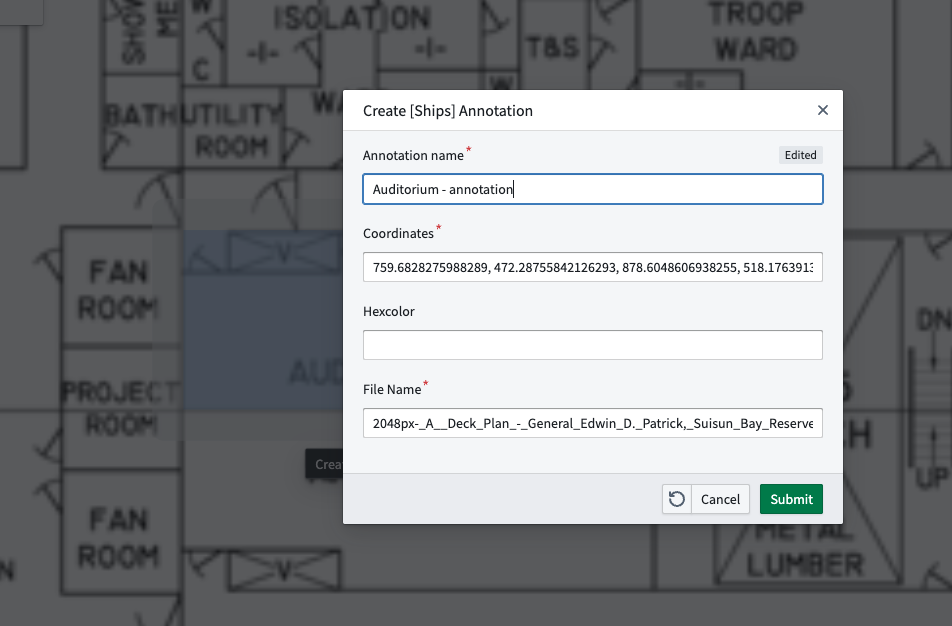Submit the new Ships annotation

tap(791, 499)
